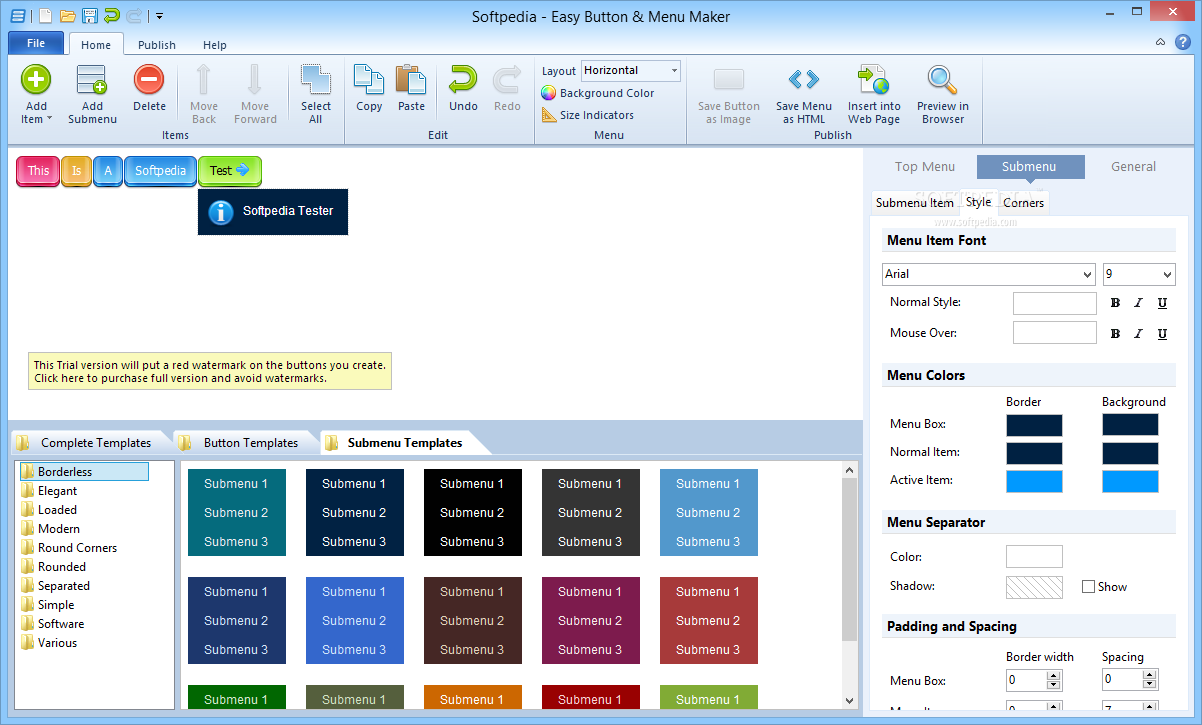Click the pink This menu button
Screen dimensions: 1202x725
pyautogui.click(x=38, y=171)
